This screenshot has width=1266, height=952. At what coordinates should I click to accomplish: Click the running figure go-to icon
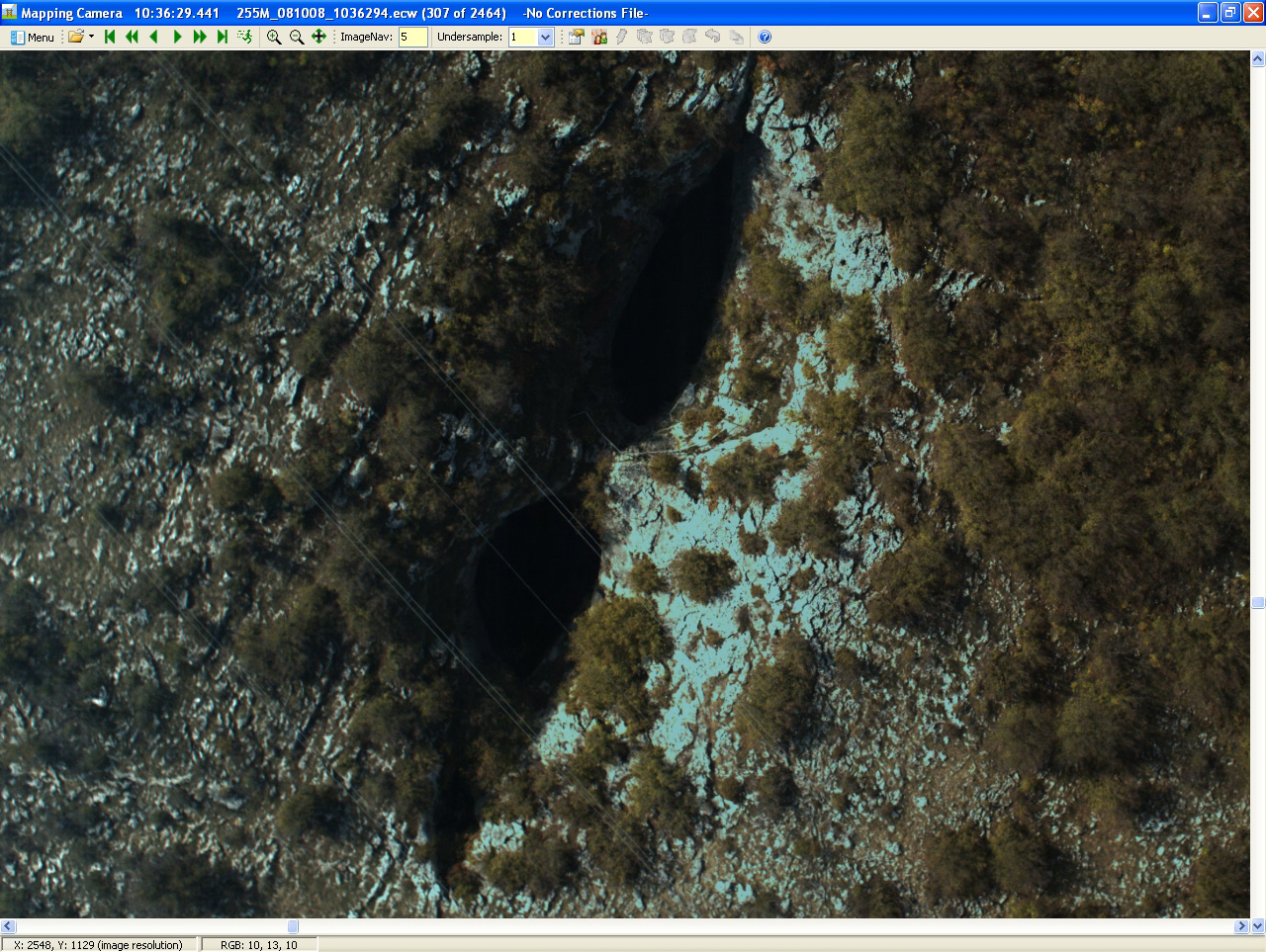pyautogui.click(x=245, y=37)
